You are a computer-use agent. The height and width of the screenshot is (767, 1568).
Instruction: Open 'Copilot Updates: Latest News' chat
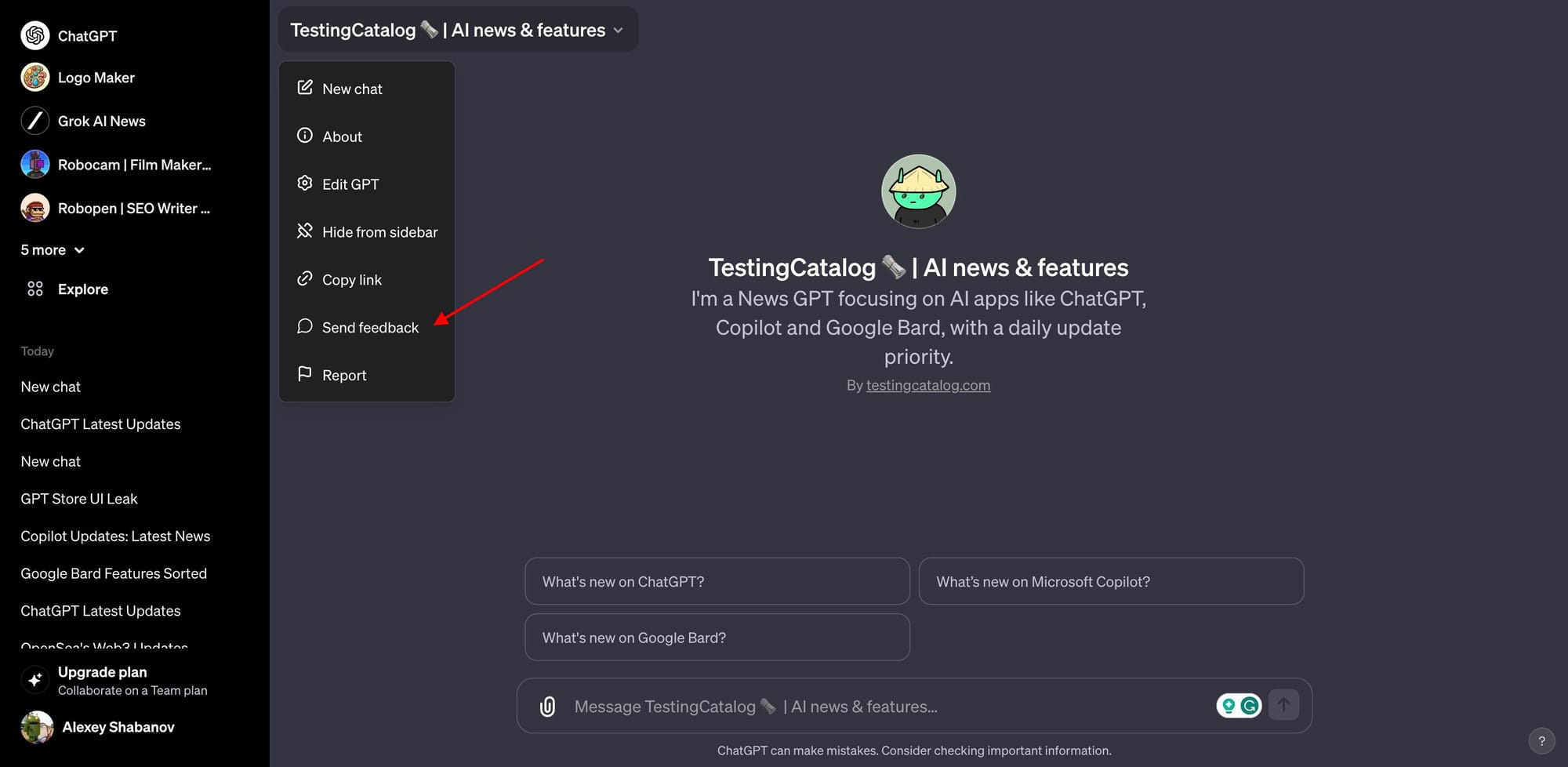pos(115,536)
